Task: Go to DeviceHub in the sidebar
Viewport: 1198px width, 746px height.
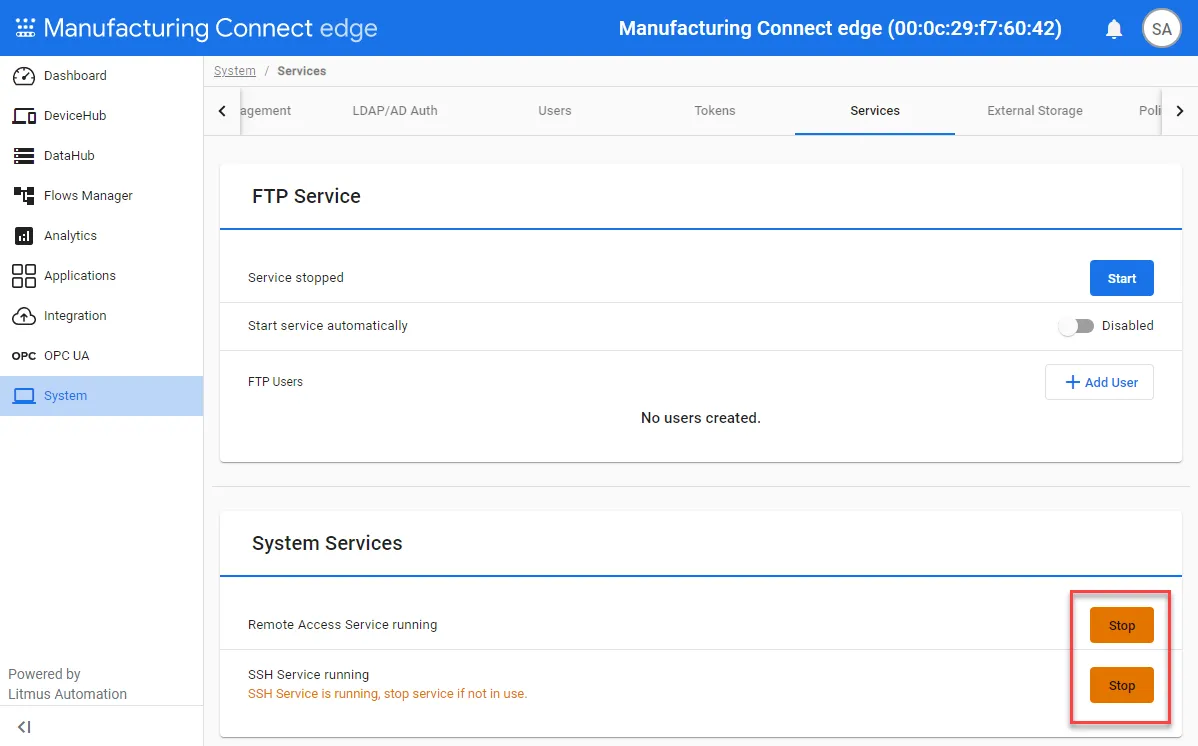Action: click(102, 115)
